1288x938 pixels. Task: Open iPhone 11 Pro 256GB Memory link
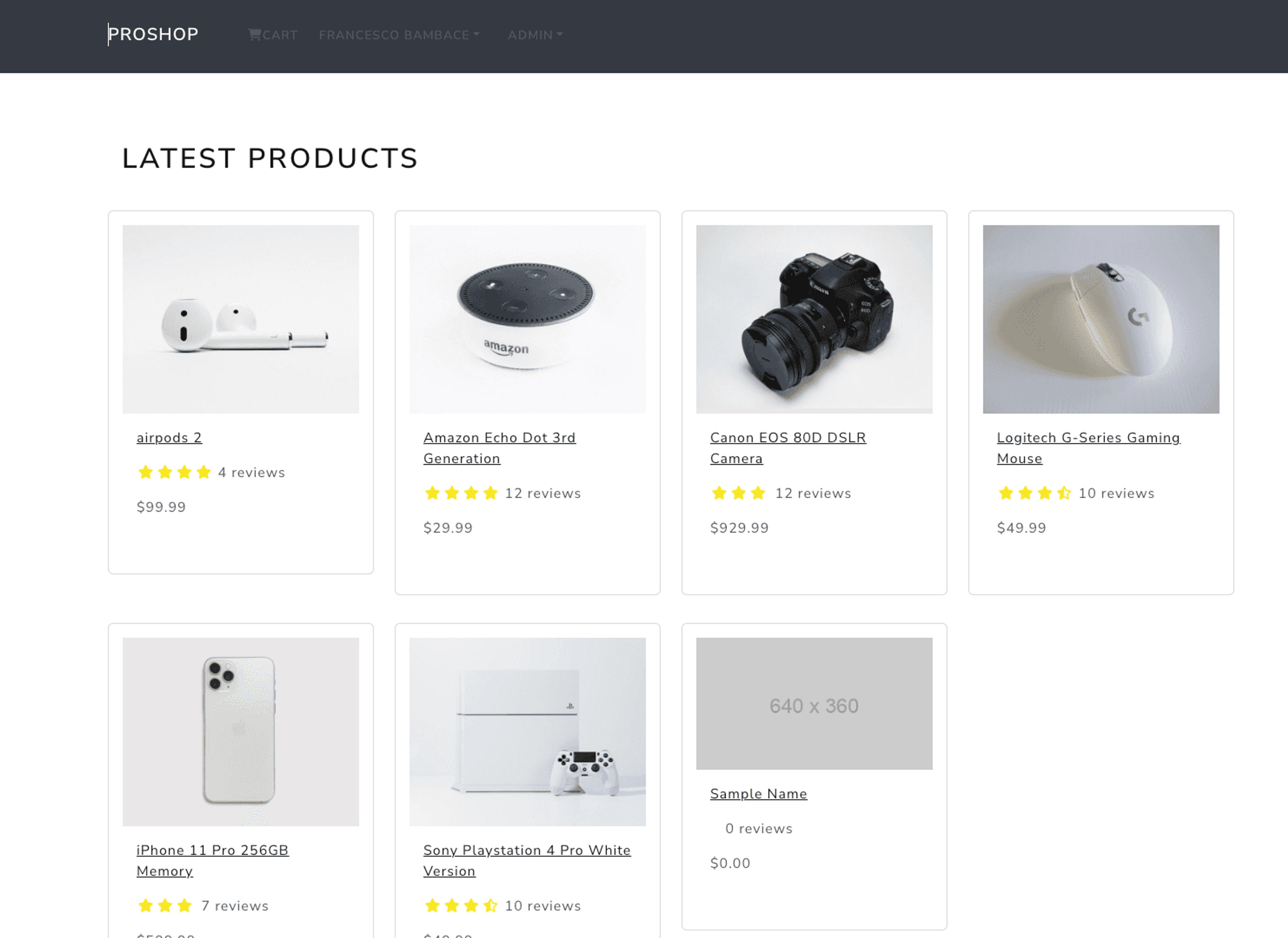tap(213, 860)
